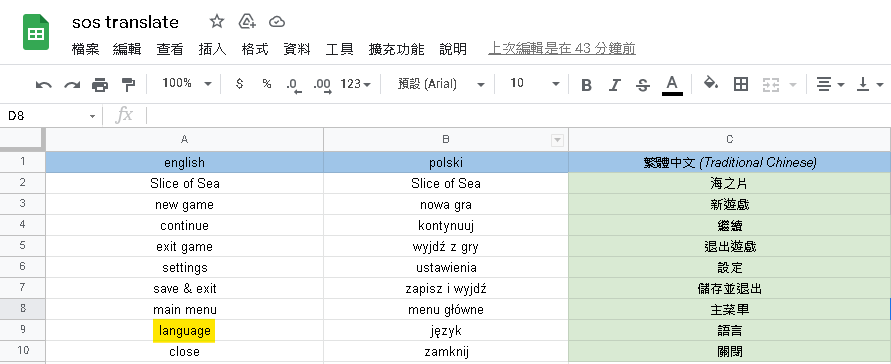Image resolution: width=891 pixels, height=364 pixels.
Task: Open the merge cells options arrow
Action: point(793,85)
